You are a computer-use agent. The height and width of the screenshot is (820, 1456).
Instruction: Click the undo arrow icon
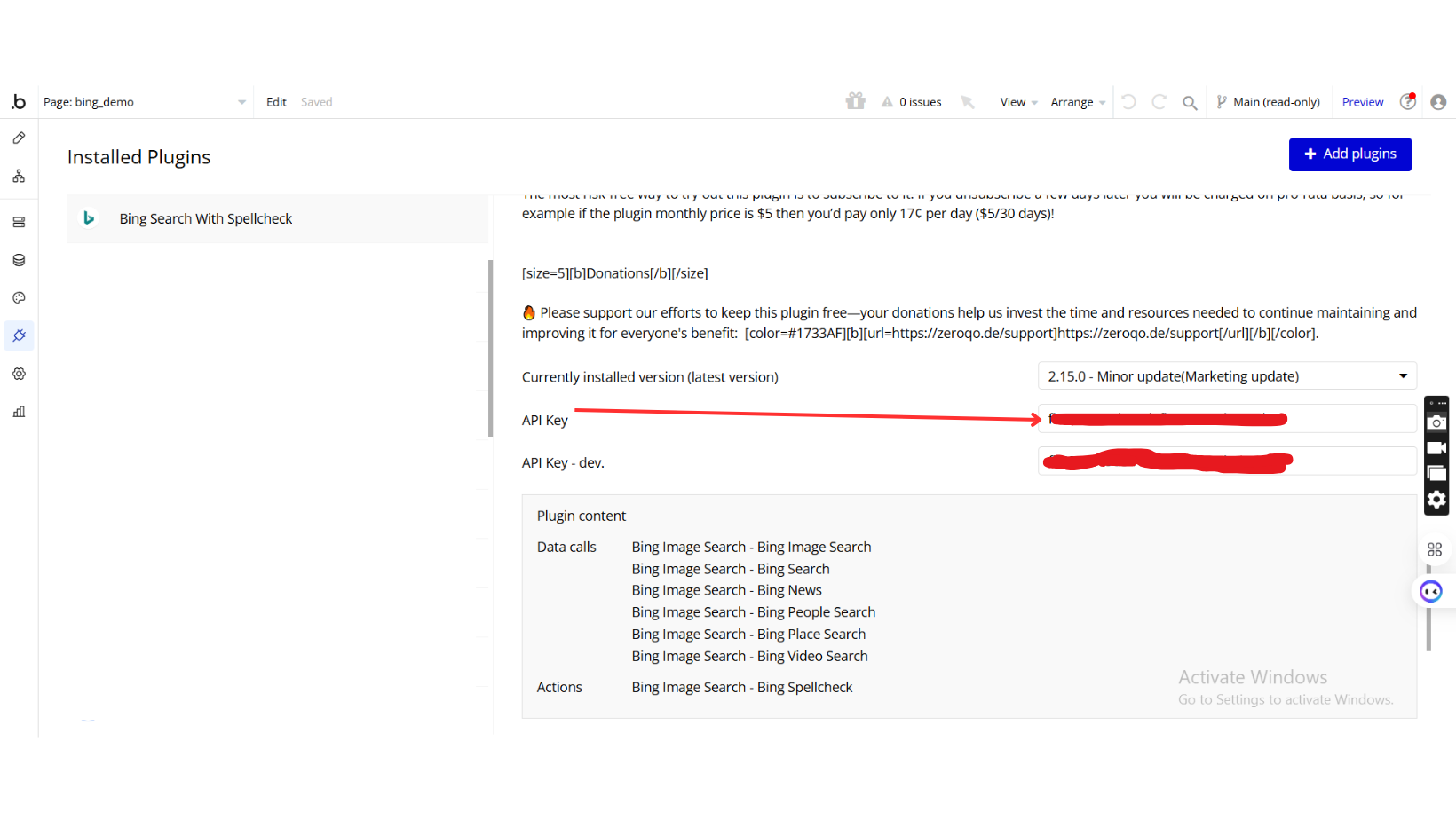coord(1128,102)
